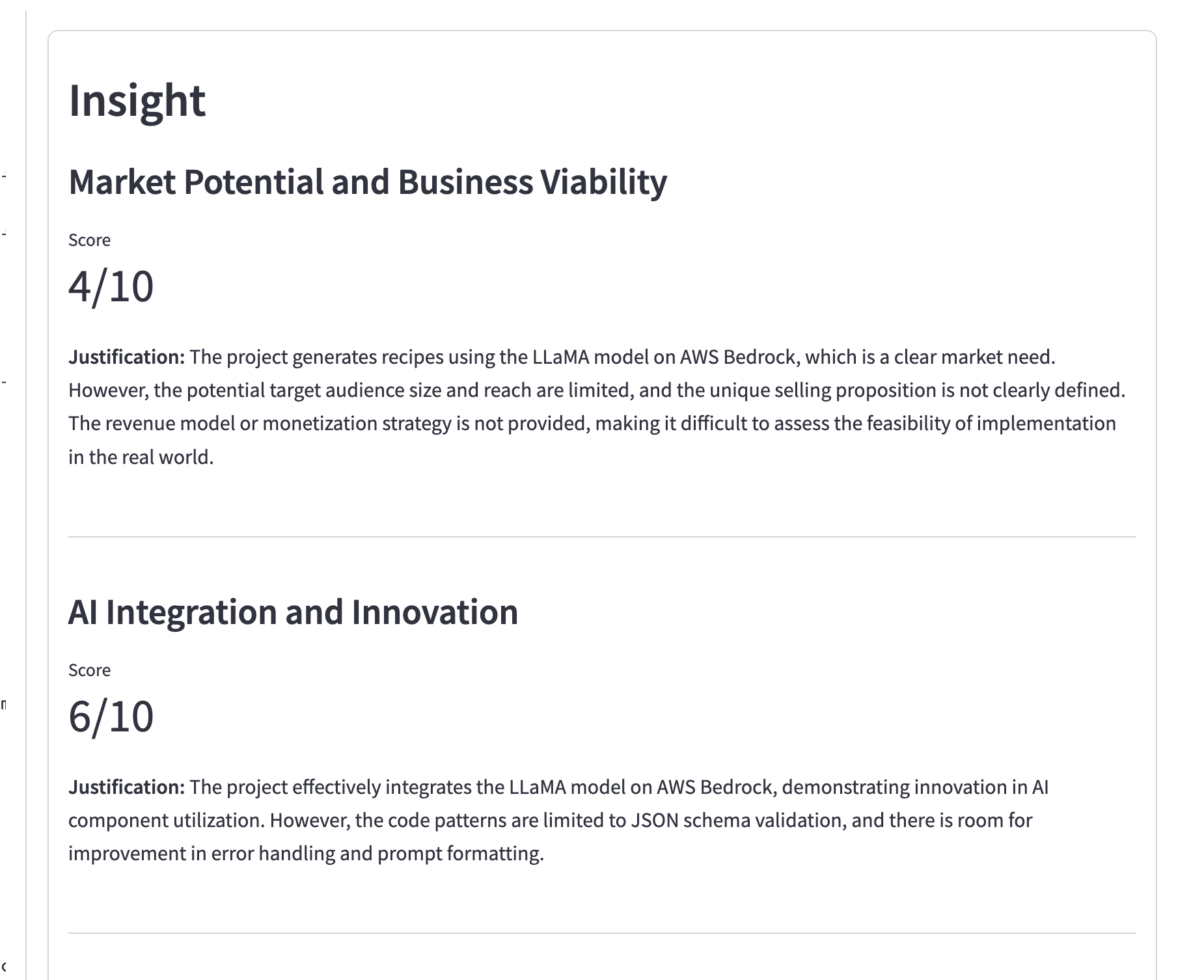Viewport: 1204px width, 980px height.
Task: Click the "Insight" main heading
Action: point(137,101)
